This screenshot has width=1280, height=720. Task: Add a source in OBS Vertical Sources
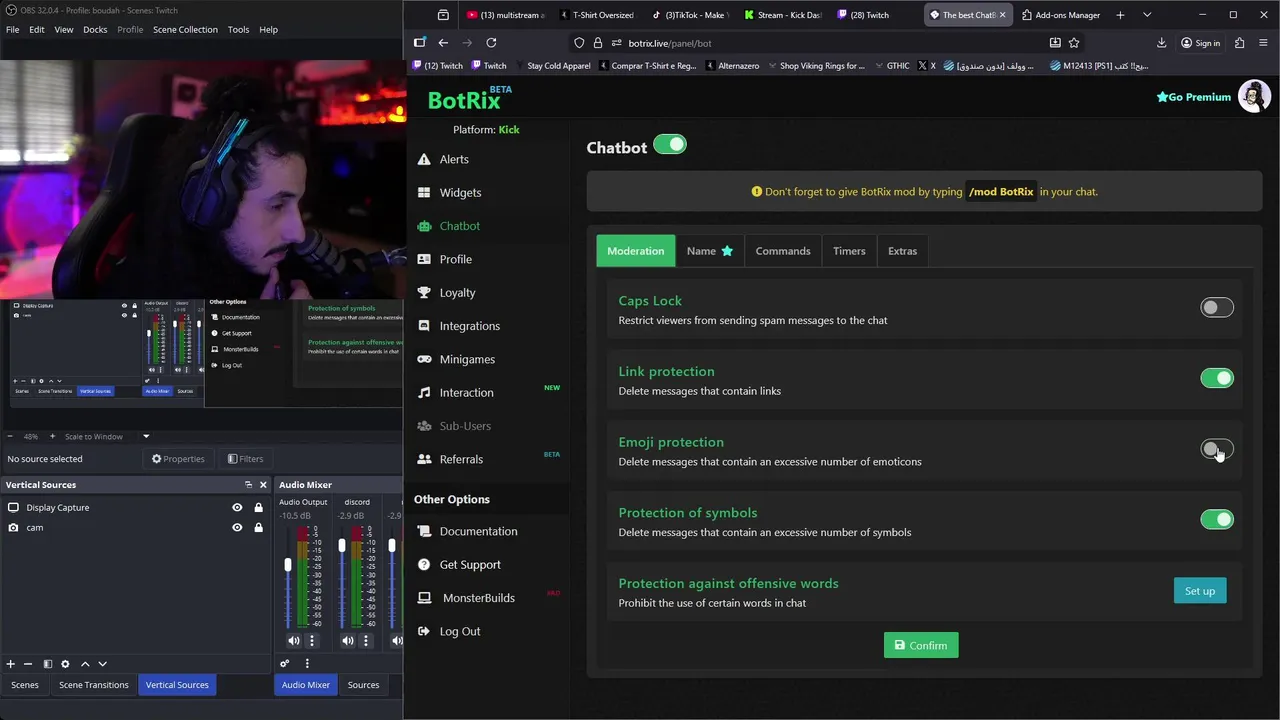11,664
